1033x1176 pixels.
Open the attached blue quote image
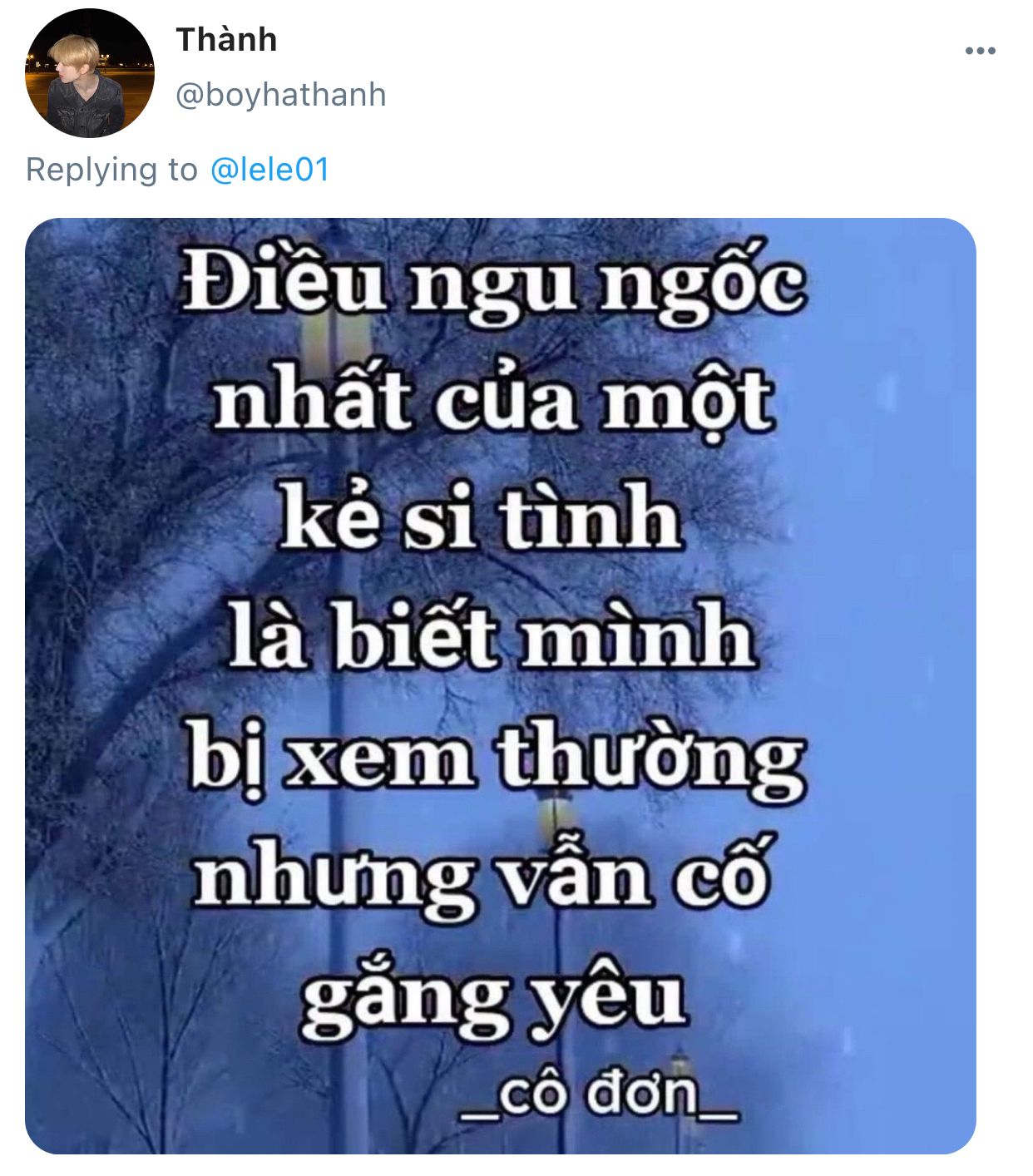point(501,686)
